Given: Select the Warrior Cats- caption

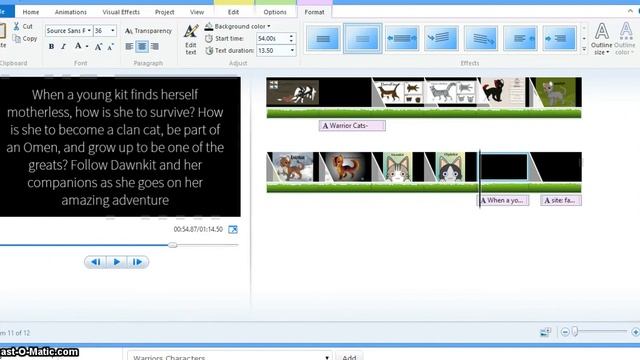Looking at the screenshot, I should click(x=352, y=126).
